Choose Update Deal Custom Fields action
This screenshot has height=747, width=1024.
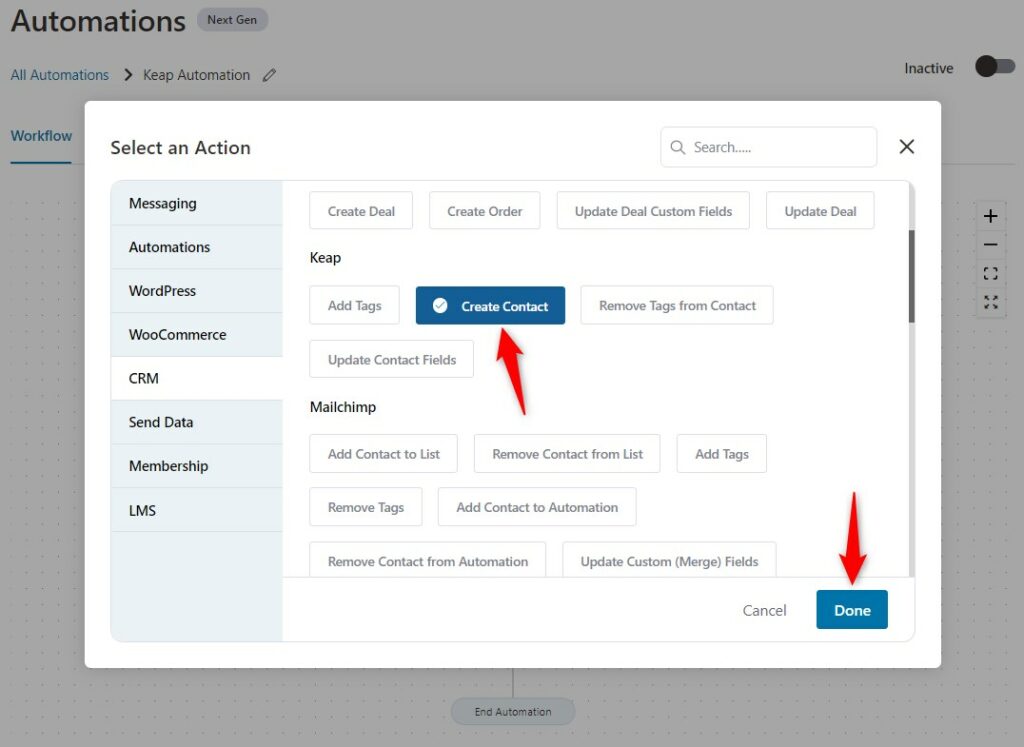click(x=653, y=211)
